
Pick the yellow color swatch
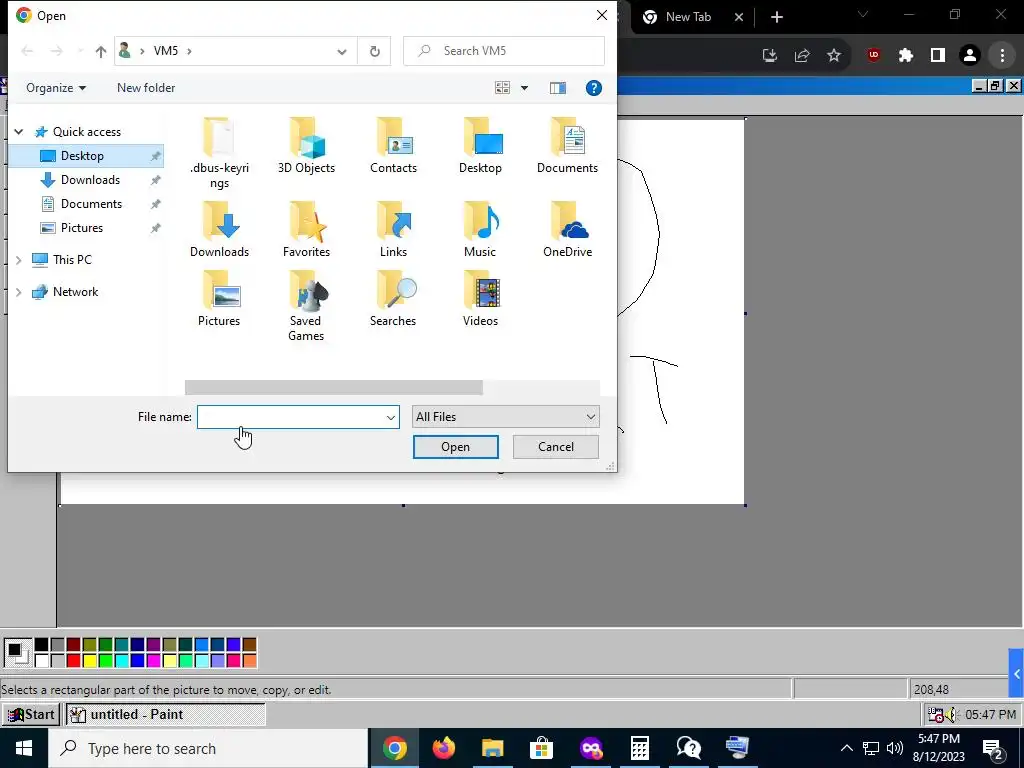point(89,661)
